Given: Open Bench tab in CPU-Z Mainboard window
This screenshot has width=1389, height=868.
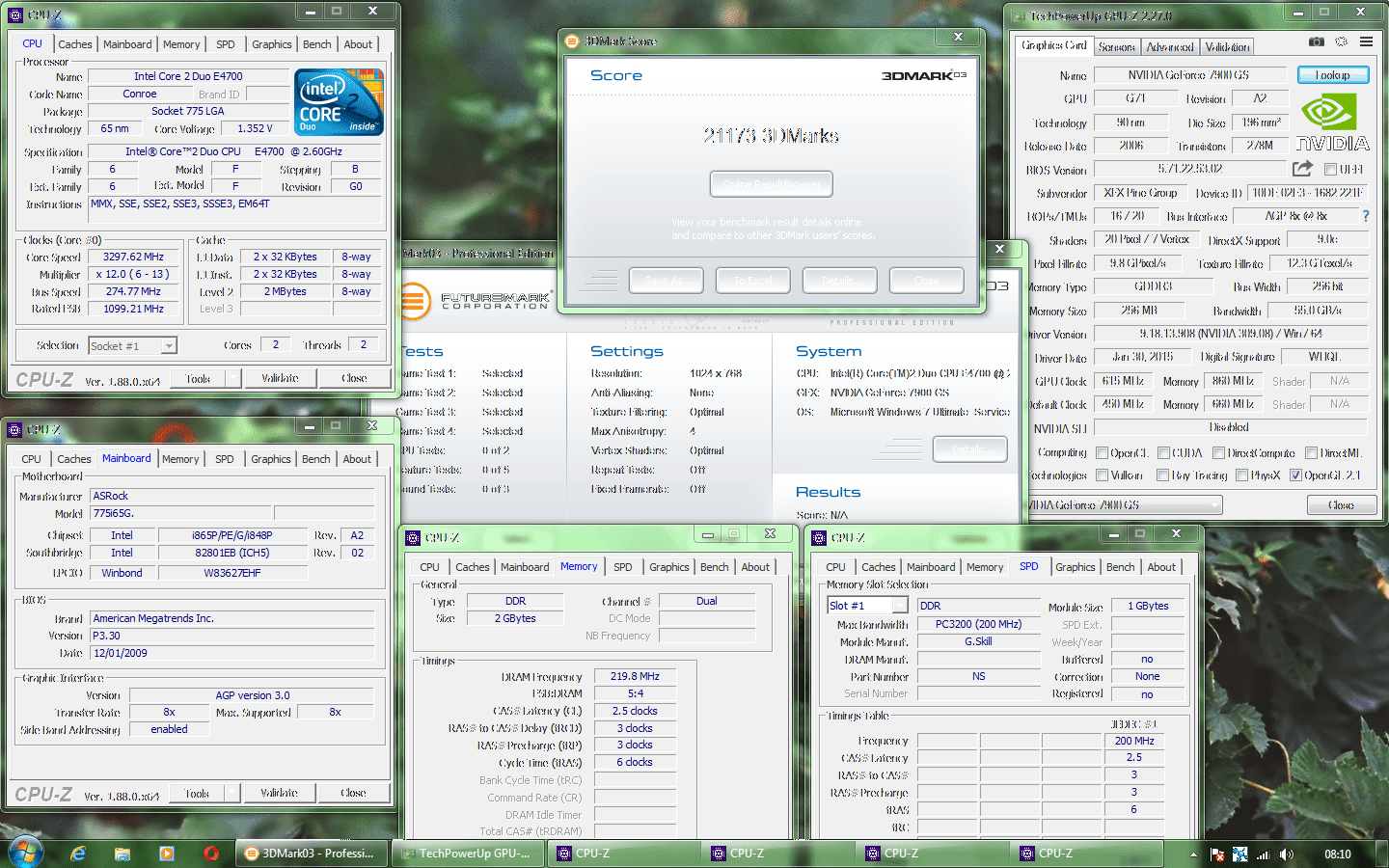Looking at the screenshot, I should [x=315, y=459].
